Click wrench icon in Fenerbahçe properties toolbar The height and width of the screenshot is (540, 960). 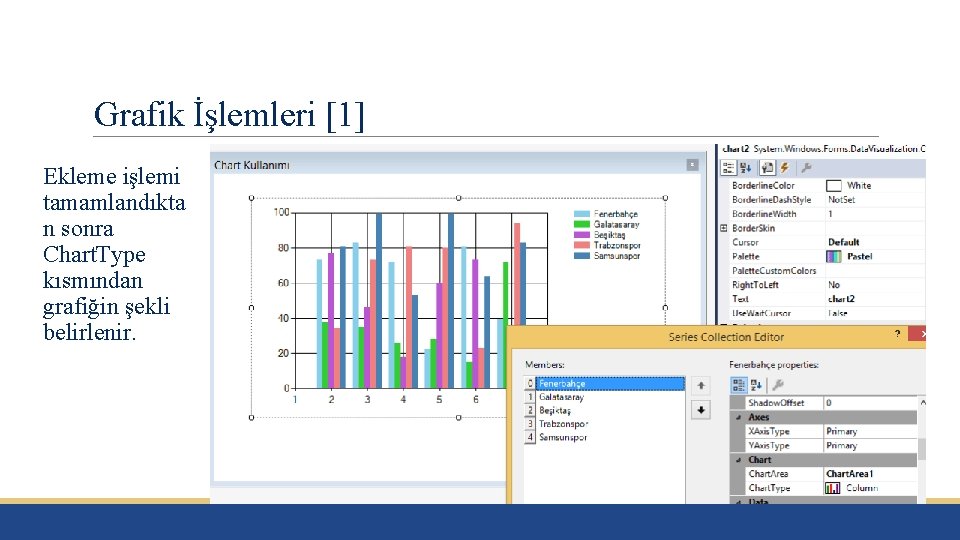[778, 385]
